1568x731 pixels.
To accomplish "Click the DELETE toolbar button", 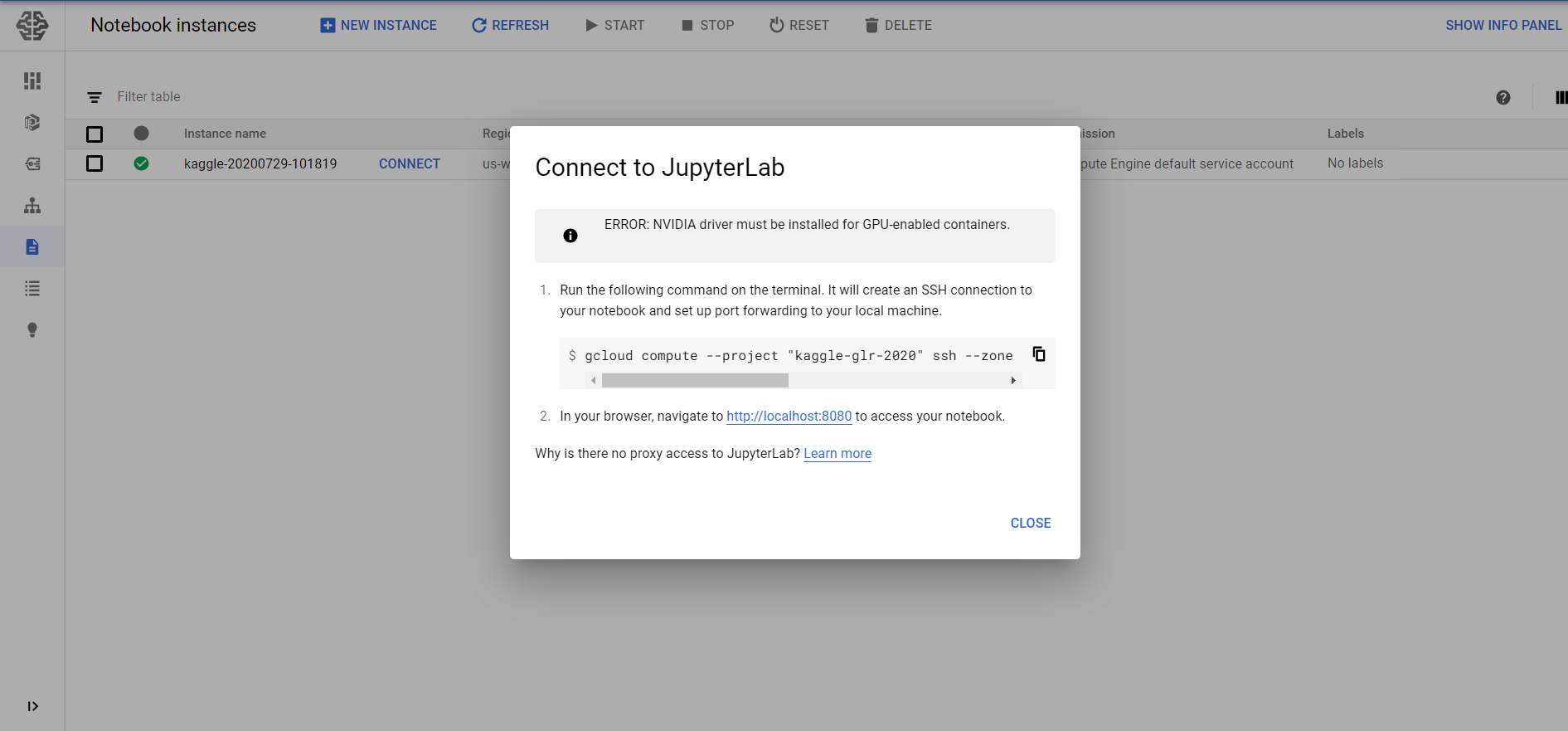I will (898, 25).
